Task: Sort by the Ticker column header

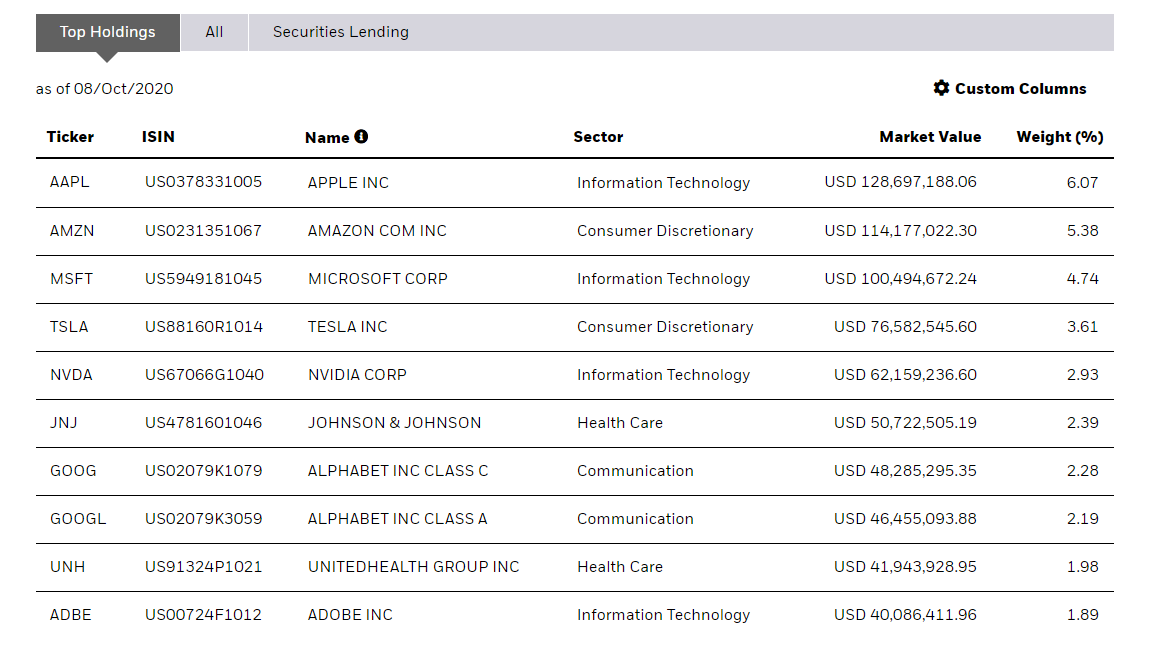Action: click(70, 137)
